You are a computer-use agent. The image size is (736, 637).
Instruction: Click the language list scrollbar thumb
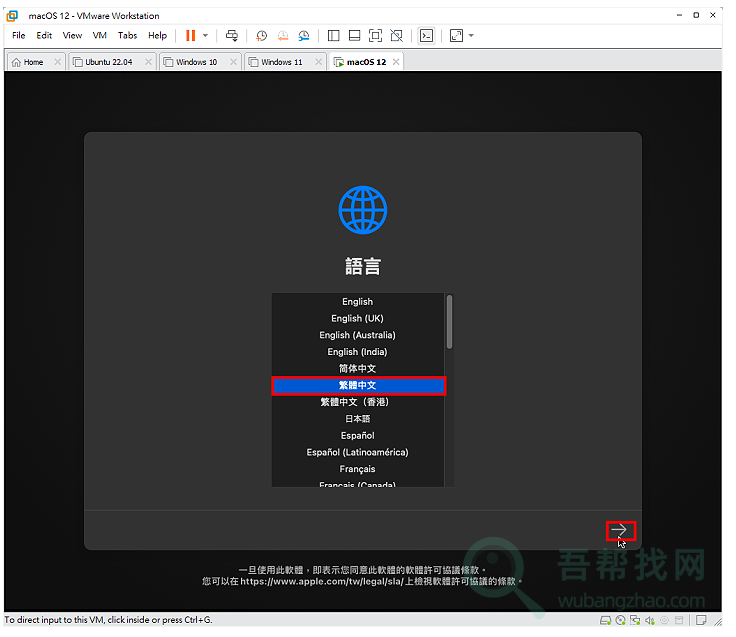coord(450,322)
